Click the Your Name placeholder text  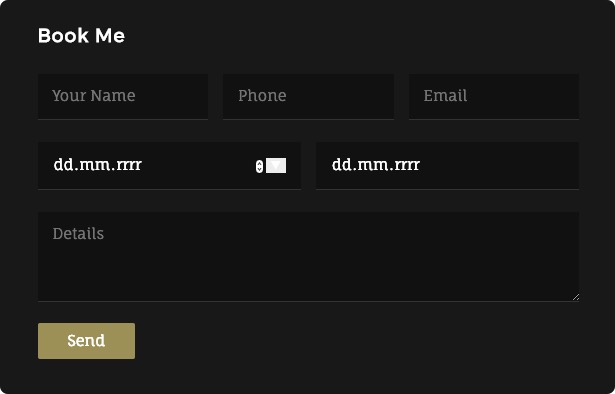pyautogui.click(x=94, y=96)
